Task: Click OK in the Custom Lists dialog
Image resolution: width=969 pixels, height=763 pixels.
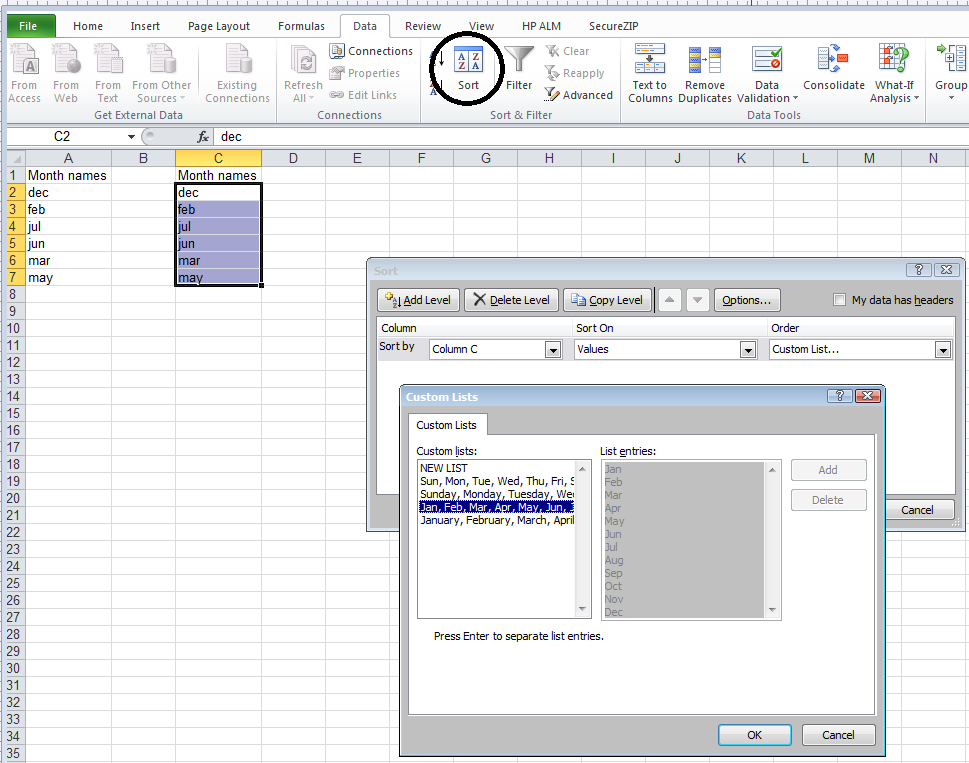Action: coord(755,735)
